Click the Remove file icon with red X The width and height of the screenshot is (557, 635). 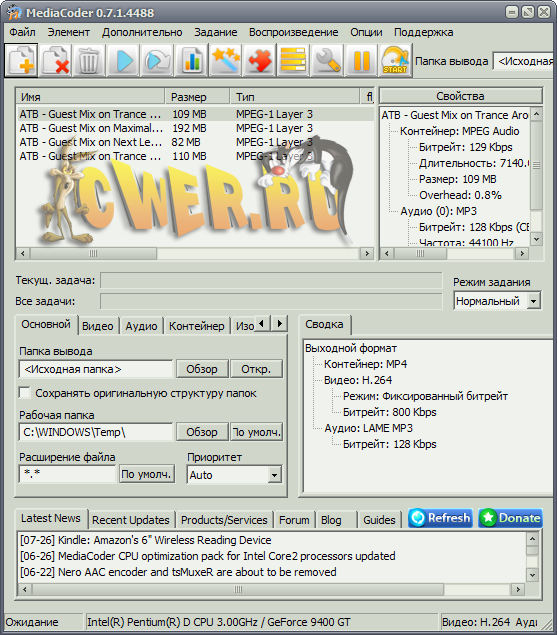[55, 60]
